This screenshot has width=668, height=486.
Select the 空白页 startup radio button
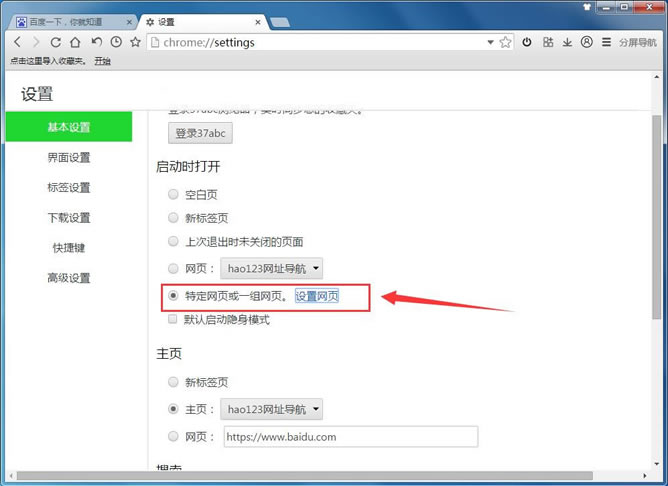pos(174,194)
